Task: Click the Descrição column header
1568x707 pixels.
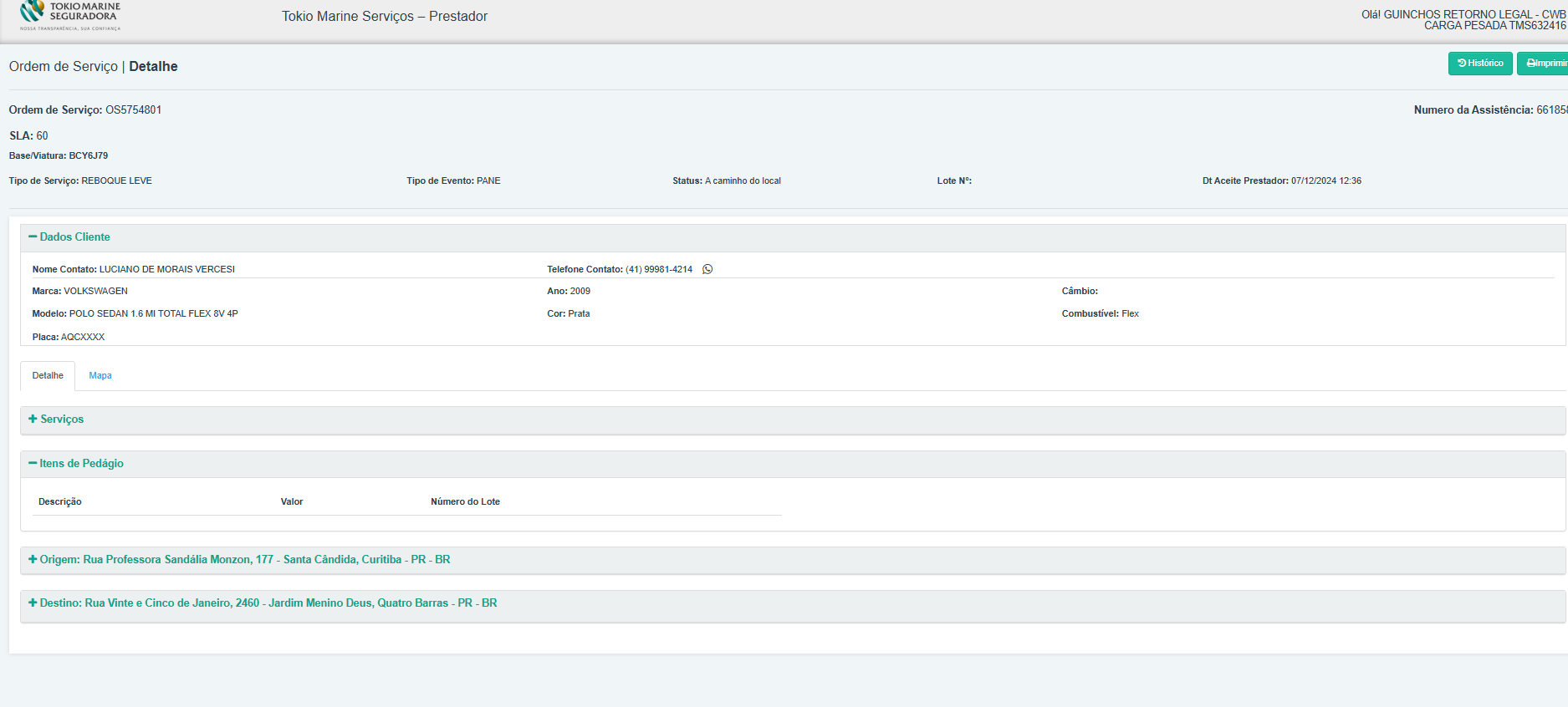Action: [60, 502]
